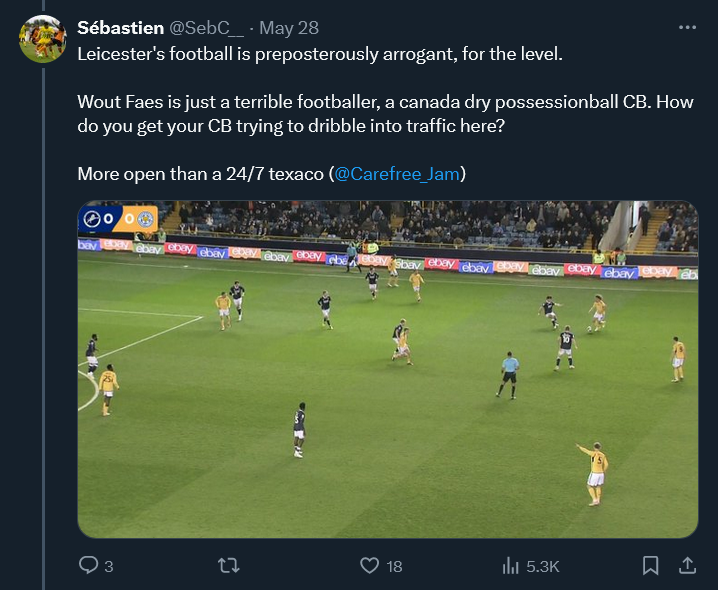Click the reply count of 3
Image resolution: width=718 pixels, height=590 pixels.
coord(108,566)
